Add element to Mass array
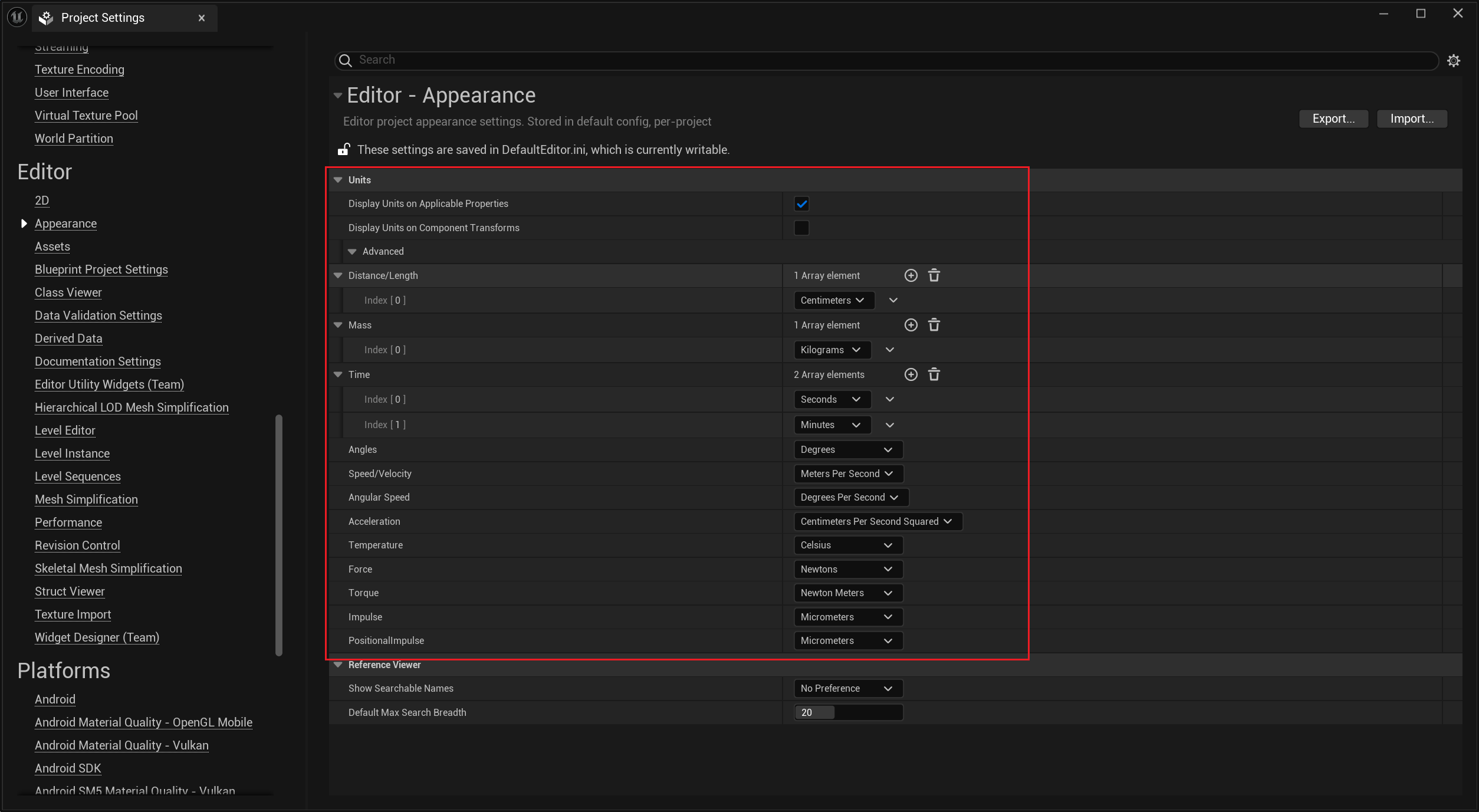The height and width of the screenshot is (812, 1479). point(911,325)
